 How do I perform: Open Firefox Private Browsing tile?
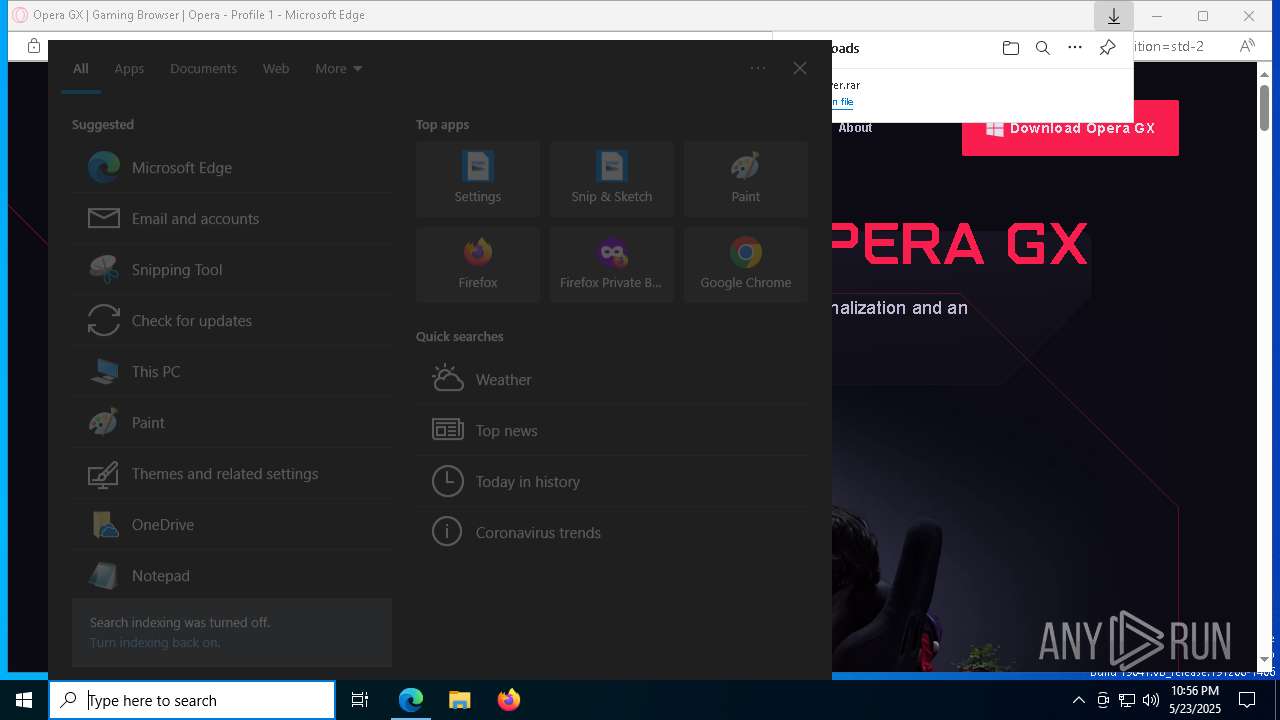tap(612, 265)
